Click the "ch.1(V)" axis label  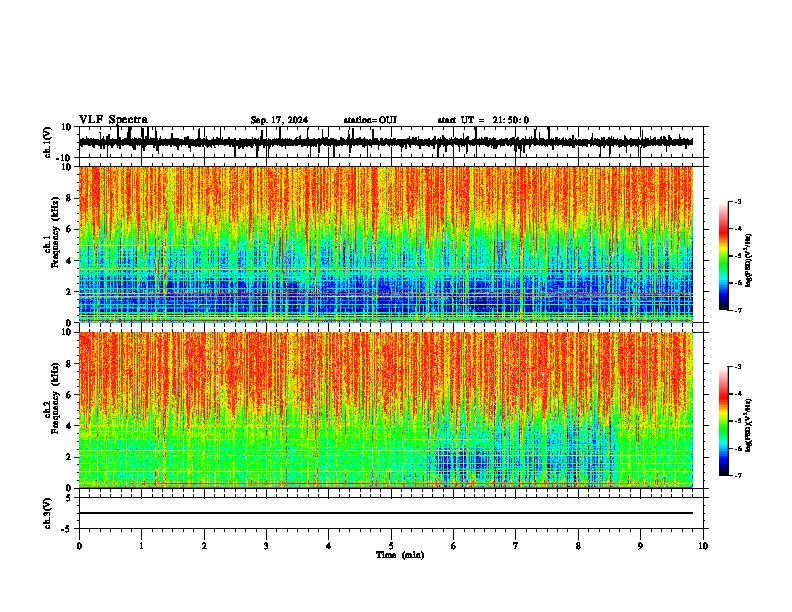pos(48,142)
